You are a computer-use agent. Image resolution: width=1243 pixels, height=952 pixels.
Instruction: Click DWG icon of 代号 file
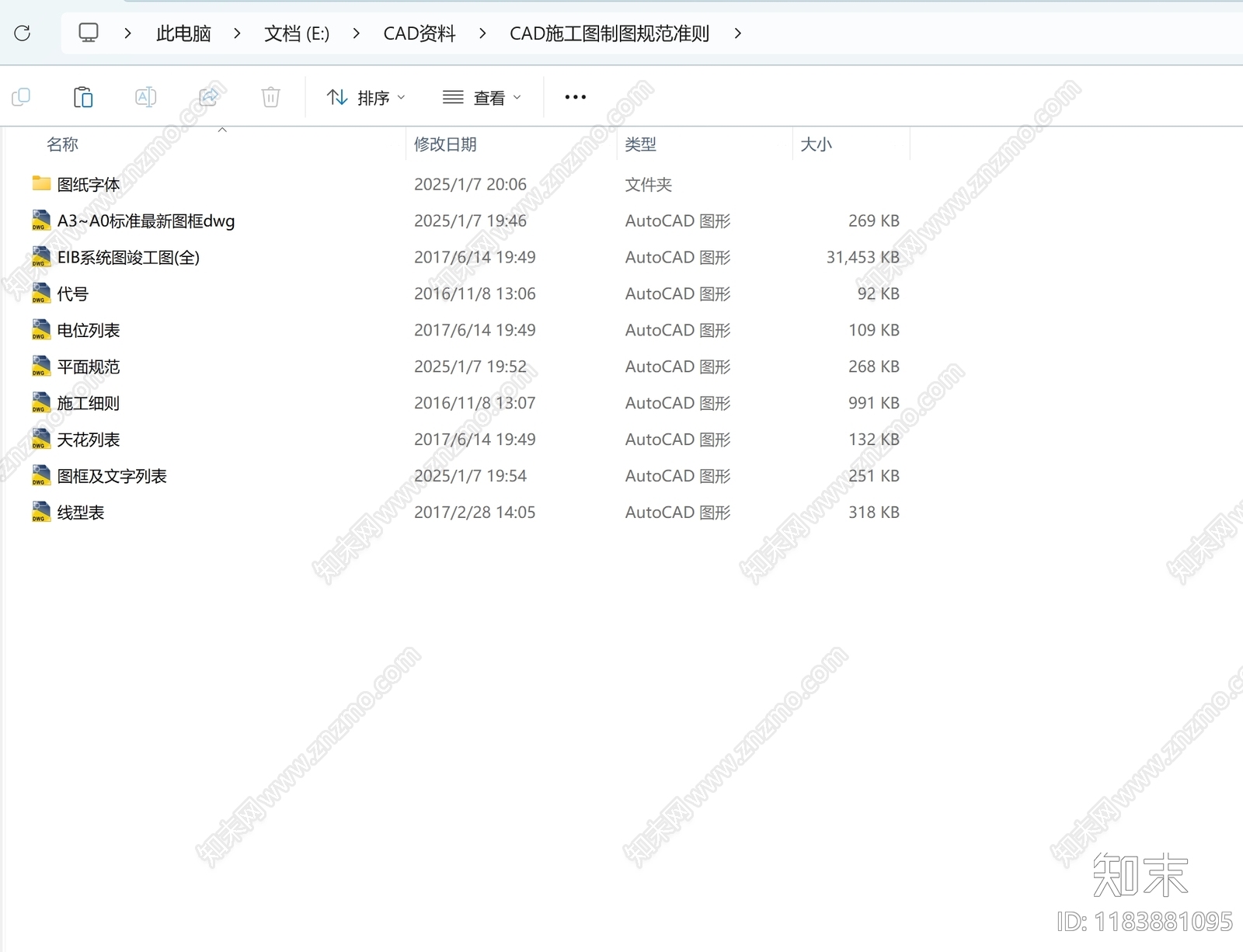pos(41,294)
